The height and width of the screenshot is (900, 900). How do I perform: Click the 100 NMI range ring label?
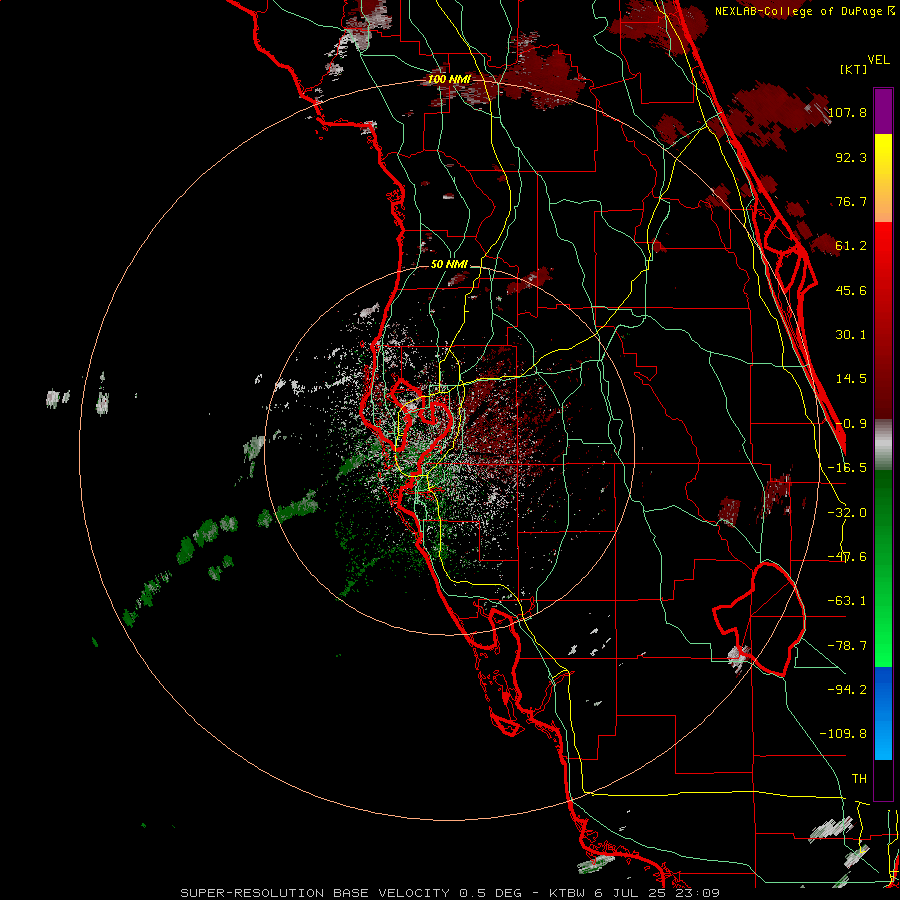pos(449,79)
